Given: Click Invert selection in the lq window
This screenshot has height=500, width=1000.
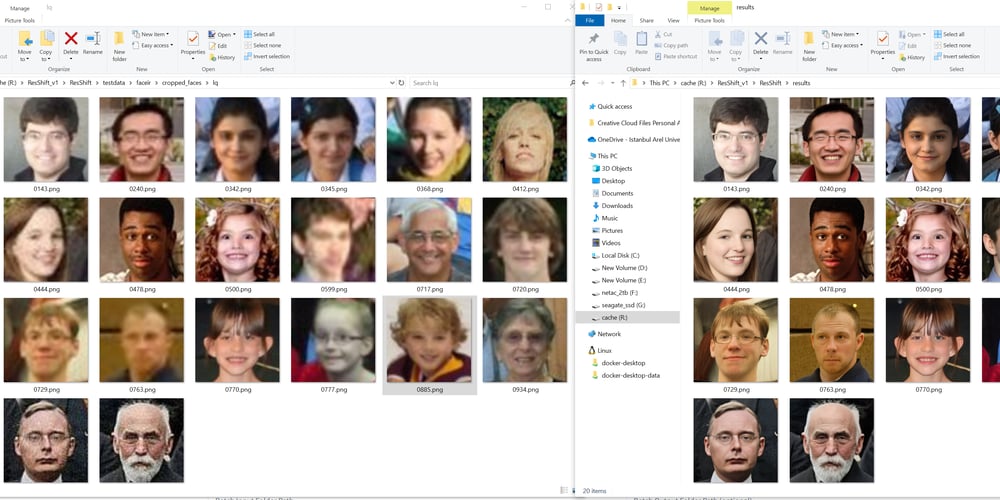Looking at the screenshot, I should 267,56.
